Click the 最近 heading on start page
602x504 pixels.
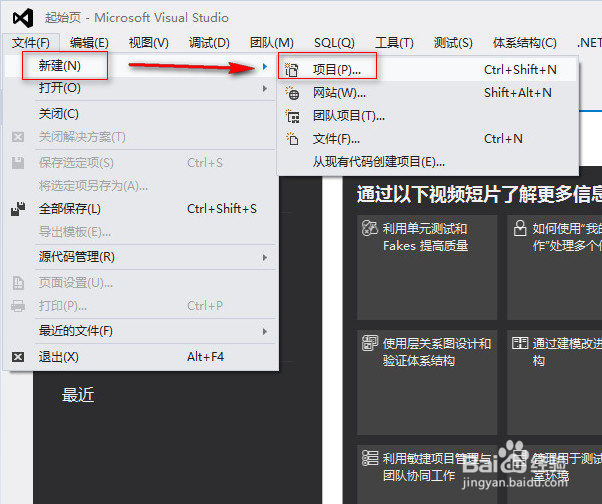(x=78, y=395)
